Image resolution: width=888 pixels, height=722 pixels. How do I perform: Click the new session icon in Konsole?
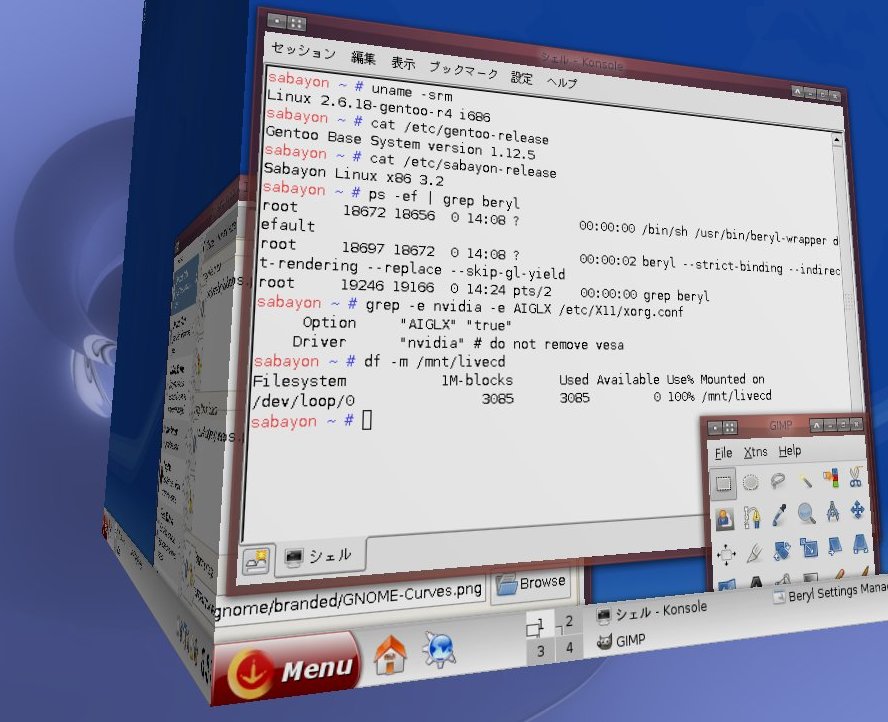click(x=256, y=559)
